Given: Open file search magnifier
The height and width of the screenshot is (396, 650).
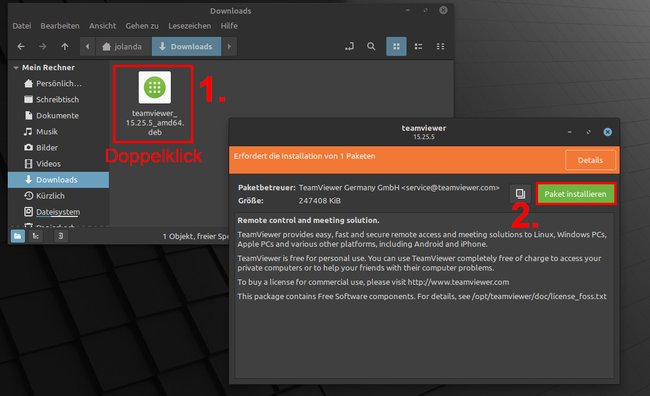Looking at the screenshot, I should 371,46.
